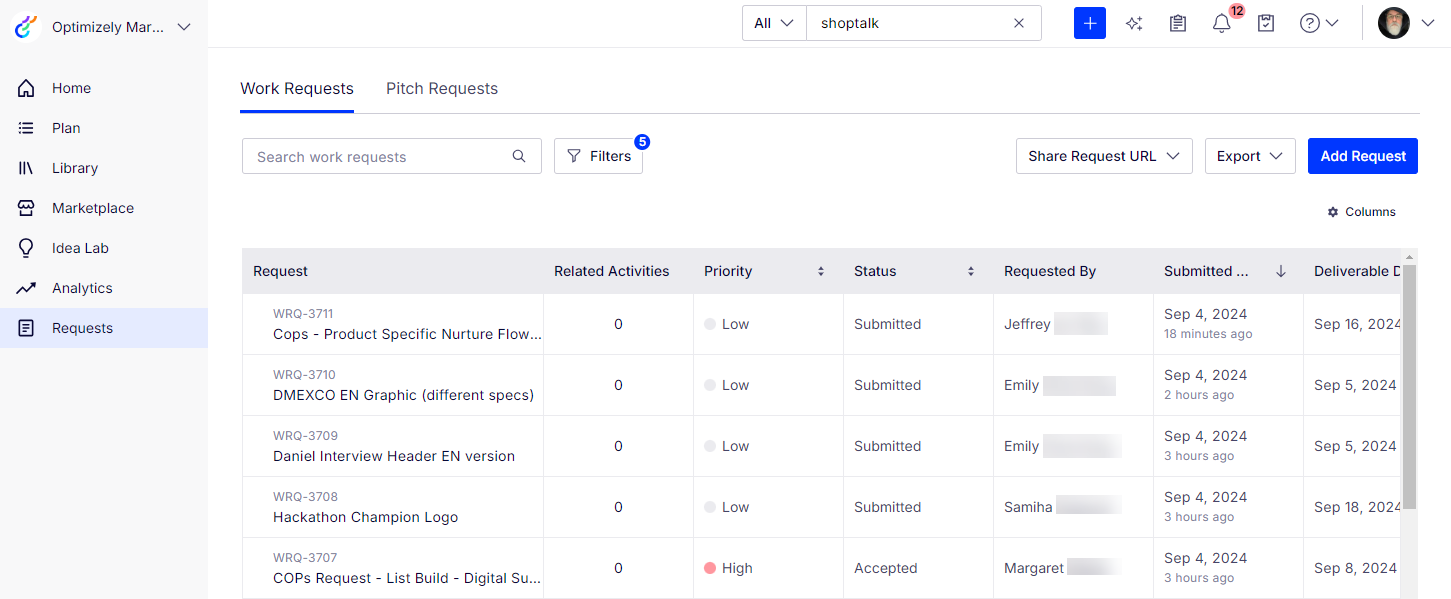1451x599 pixels.
Task: Open the notifications bell with 12 alerts
Action: point(1221,23)
